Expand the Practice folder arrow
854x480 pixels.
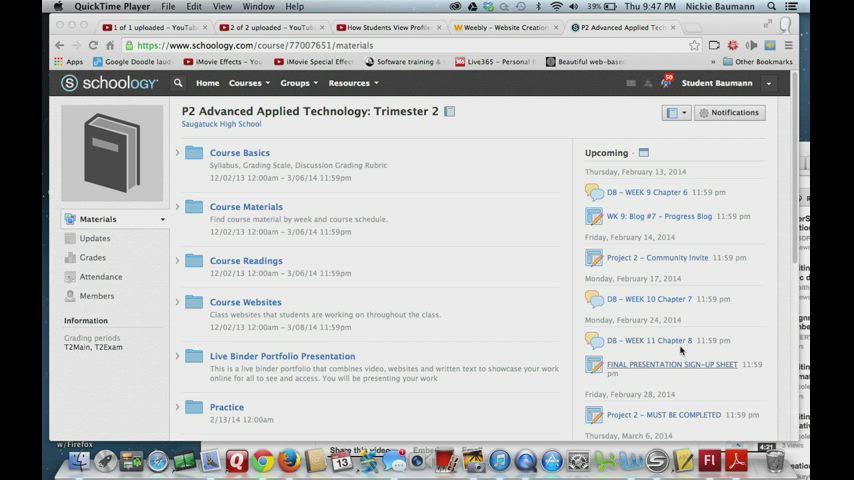[178, 407]
